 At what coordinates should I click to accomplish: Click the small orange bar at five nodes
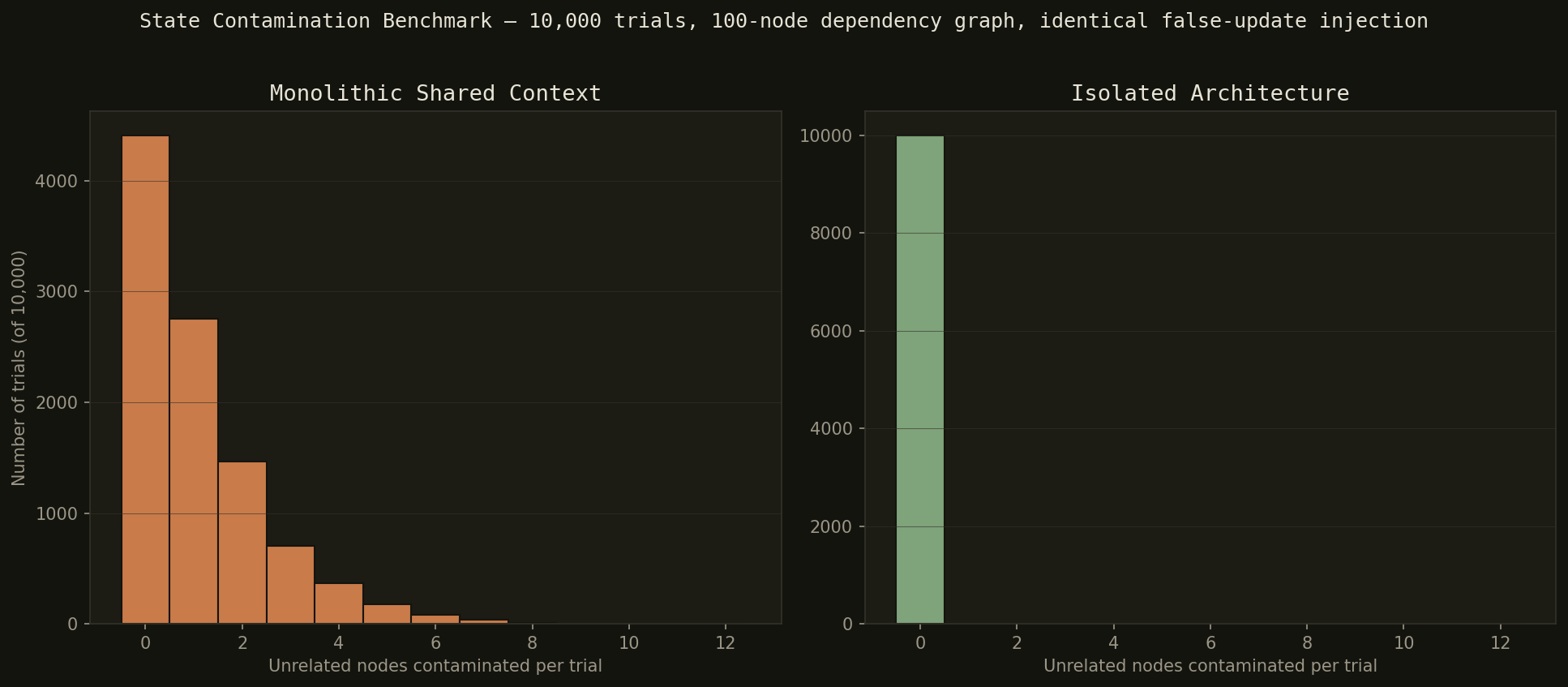point(387,614)
